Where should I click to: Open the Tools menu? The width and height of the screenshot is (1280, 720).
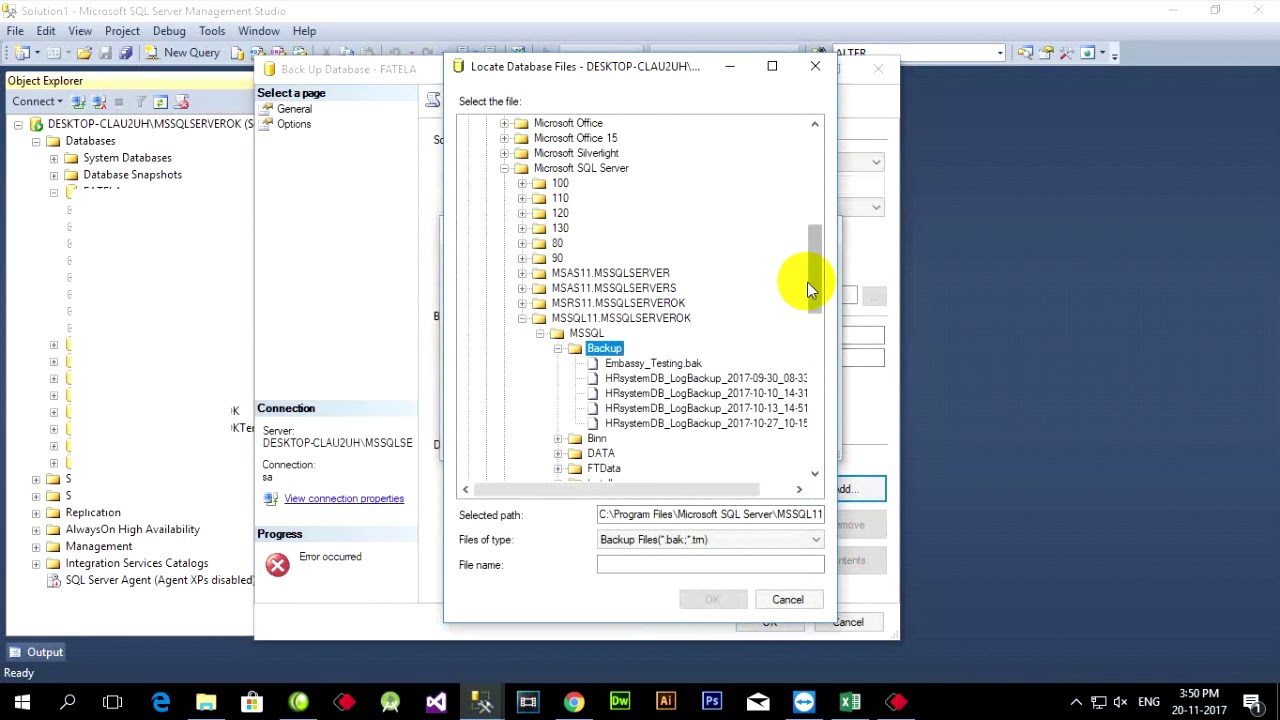[212, 31]
